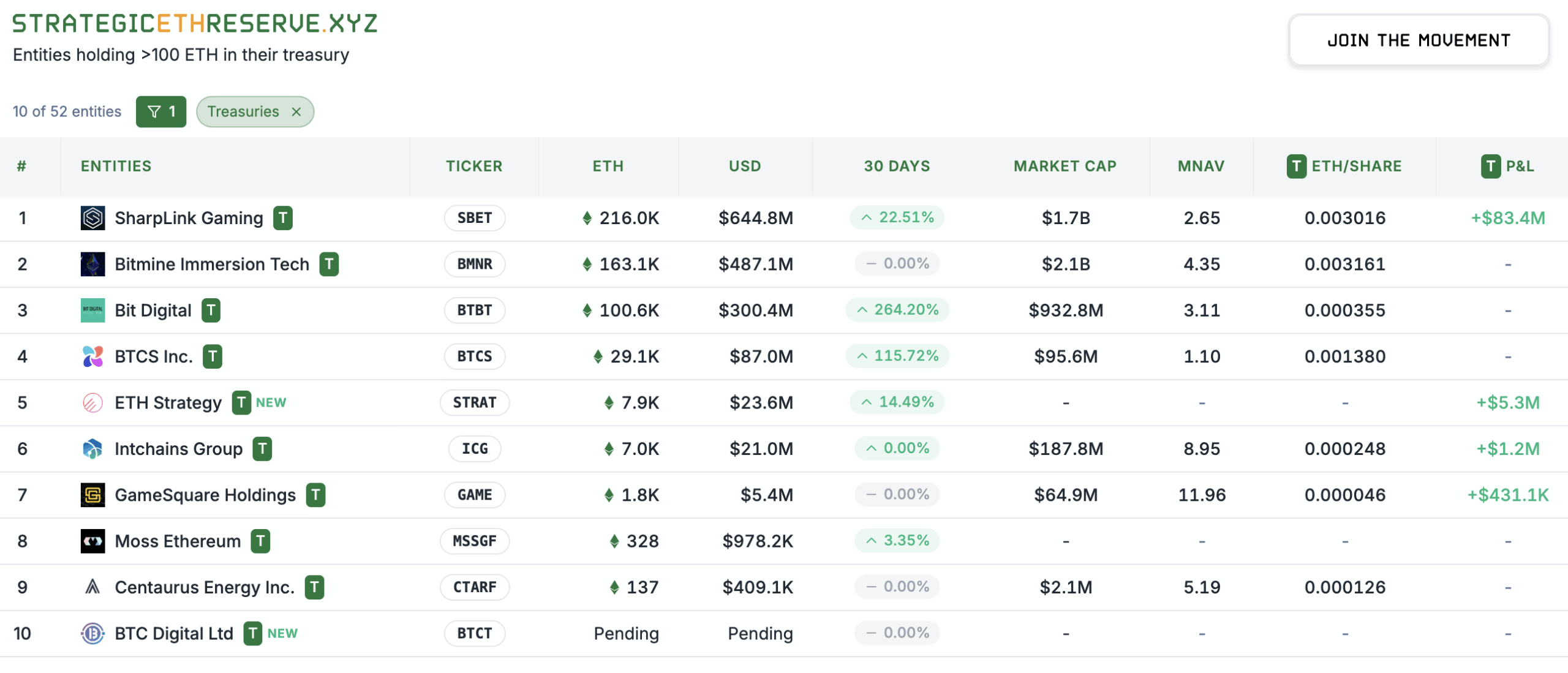Click the 3.35% change badge
The height and width of the screenshot is (673, 1568).
(897, 541)
